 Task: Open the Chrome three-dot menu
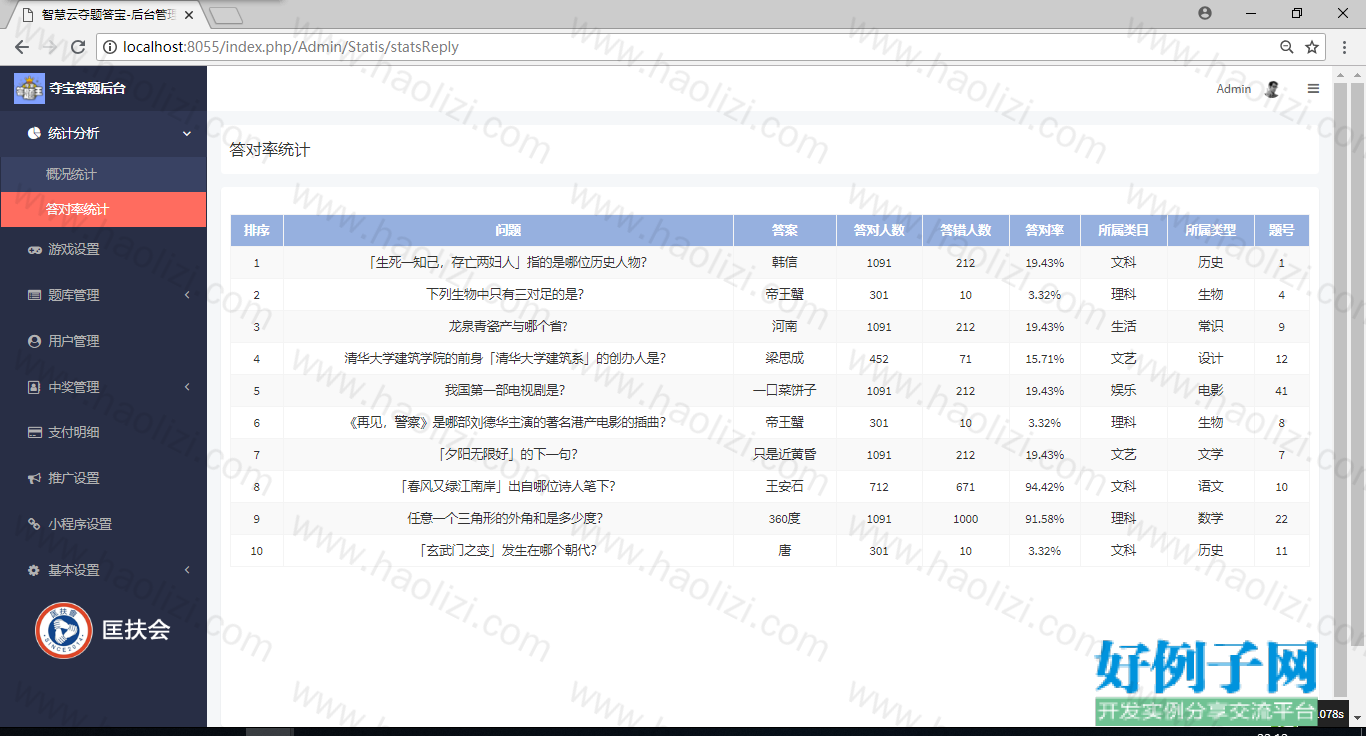tap(1345, 47)
